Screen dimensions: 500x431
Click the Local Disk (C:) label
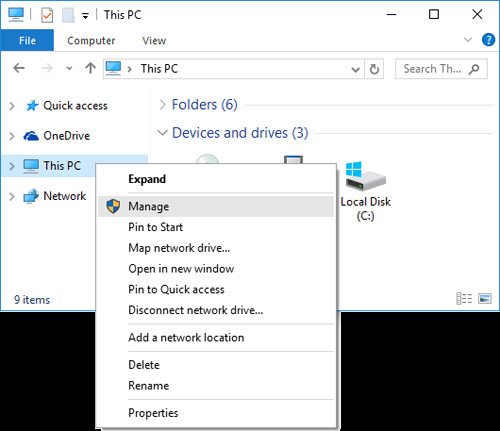click(x=366, y=209)
